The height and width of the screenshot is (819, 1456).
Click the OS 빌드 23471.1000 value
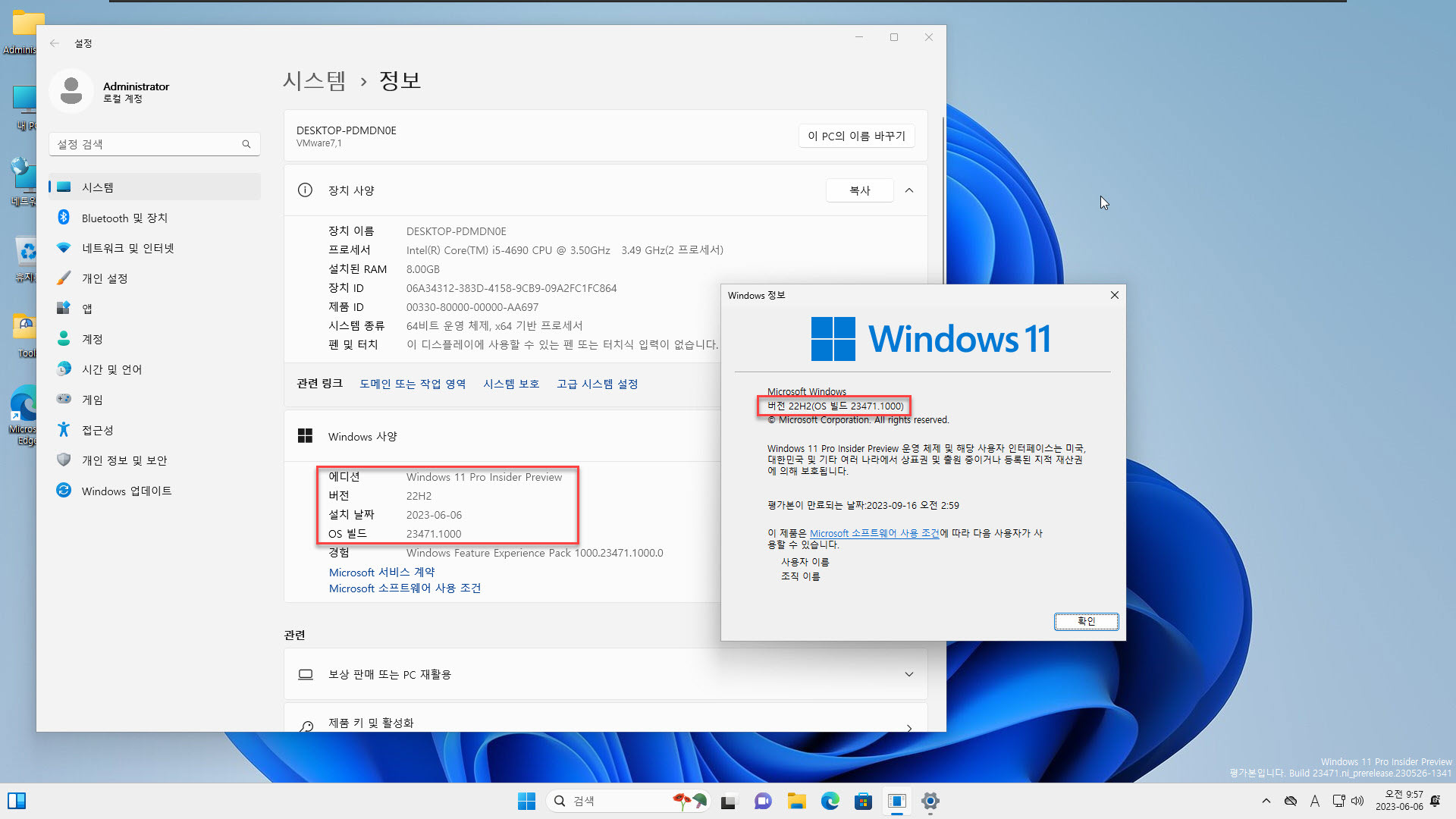pyautogui.click(x=434, y=534)
